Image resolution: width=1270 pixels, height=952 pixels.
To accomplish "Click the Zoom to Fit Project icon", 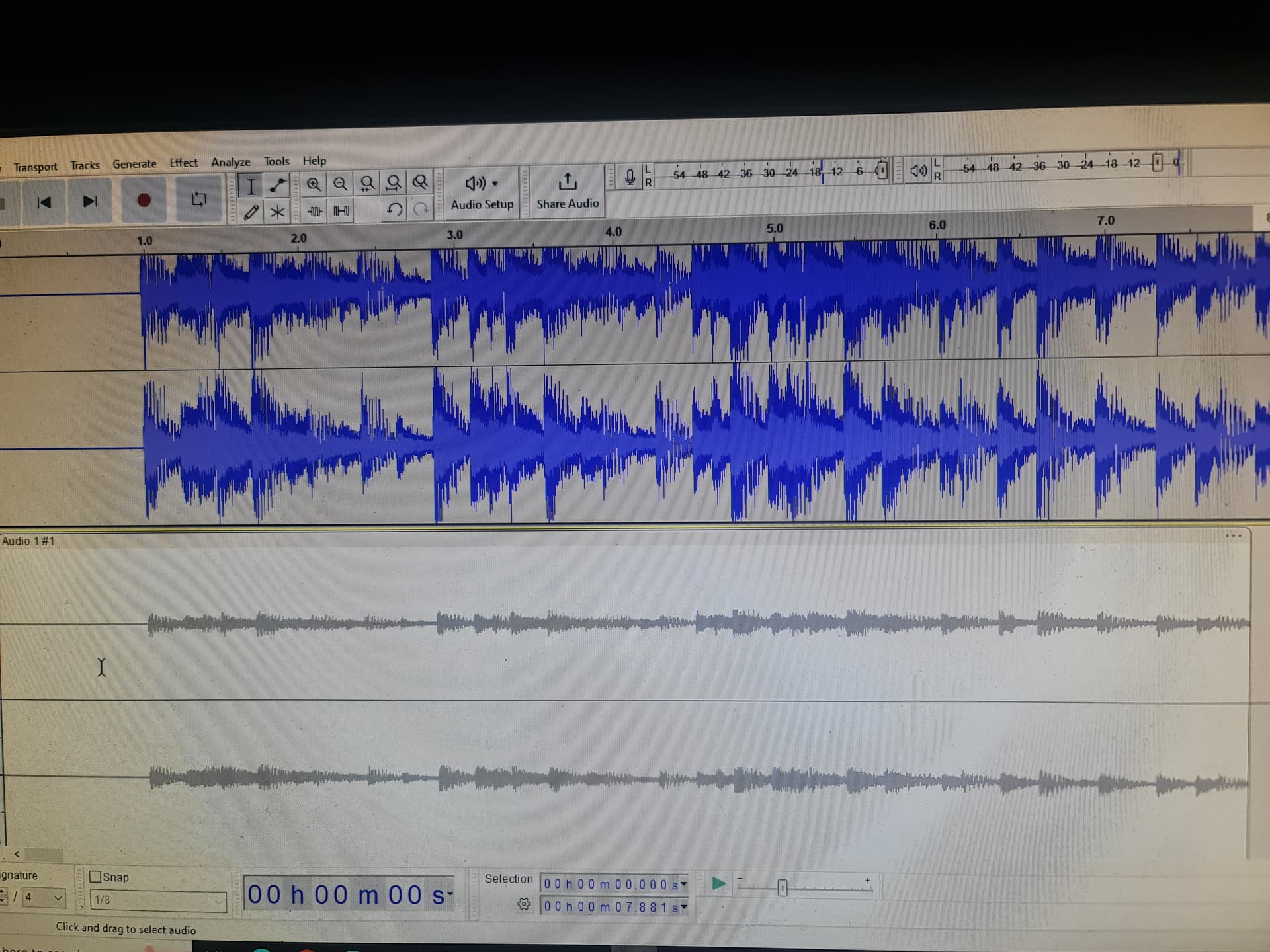I will (392, 184).
